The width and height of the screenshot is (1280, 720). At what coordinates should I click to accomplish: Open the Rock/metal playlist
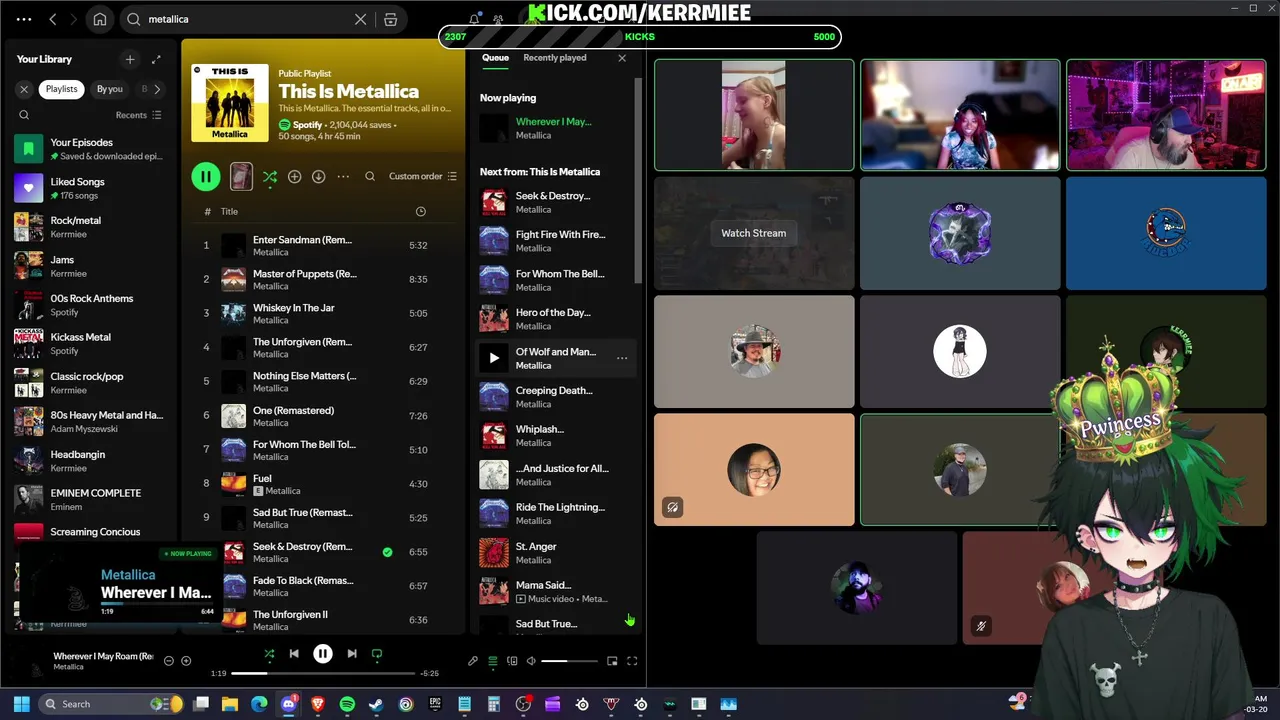90,227
